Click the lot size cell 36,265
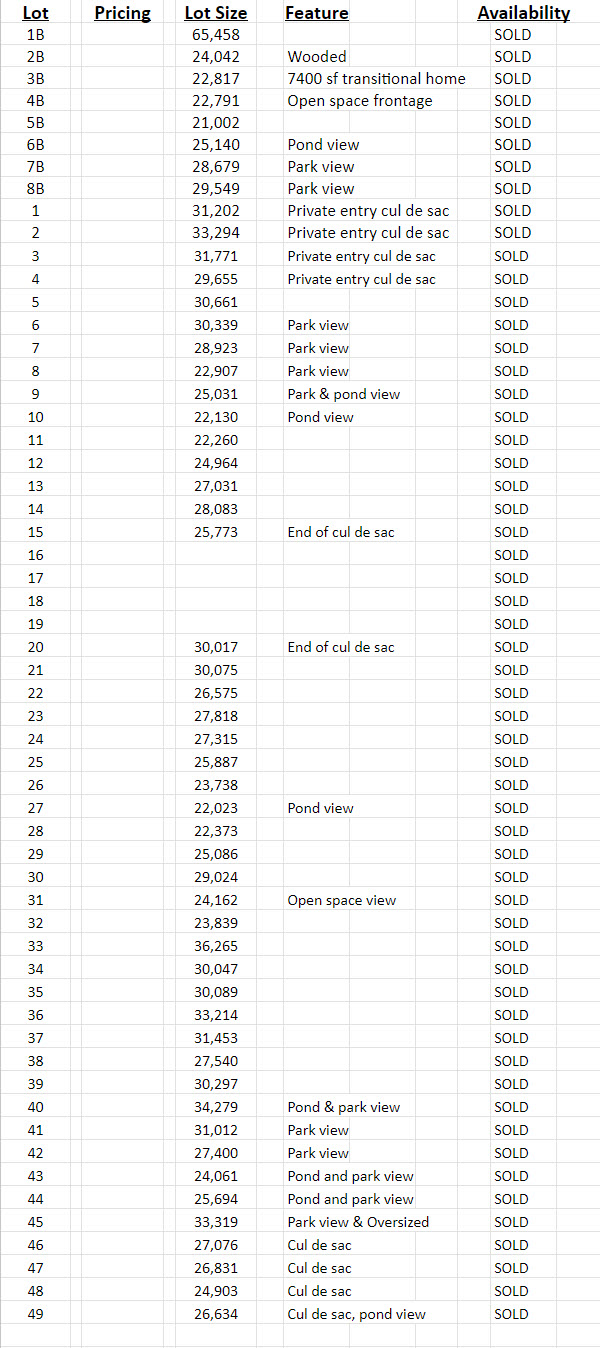The image size is (600, 1348). coord(216,946)
